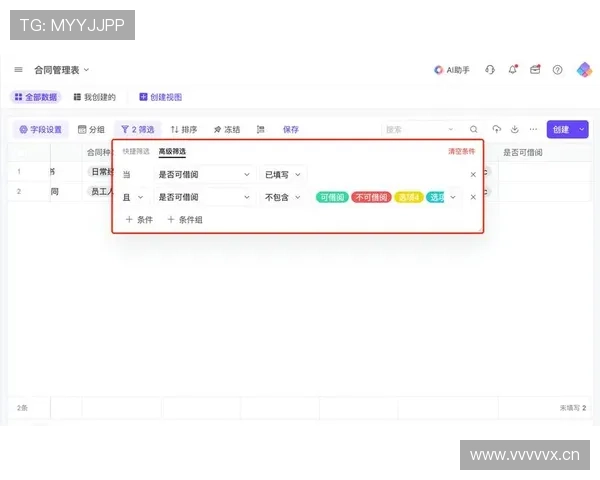The height and width of the screenshot is (480, 600).
Task: Switch to 全部数据 view tab
Action: click(36, 97)
